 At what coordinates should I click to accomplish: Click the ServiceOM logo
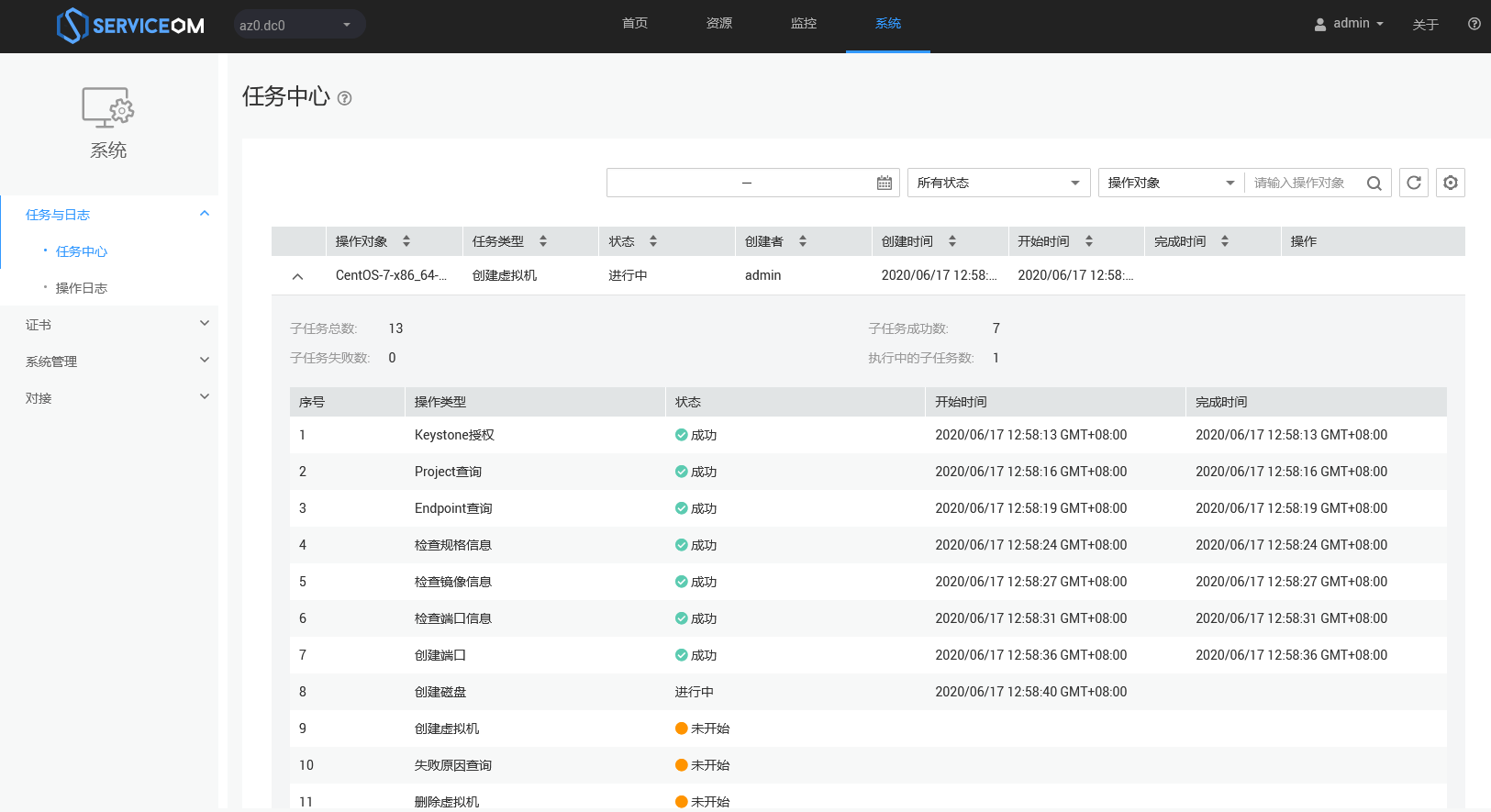pyautogui.click(x=130, y=26)
